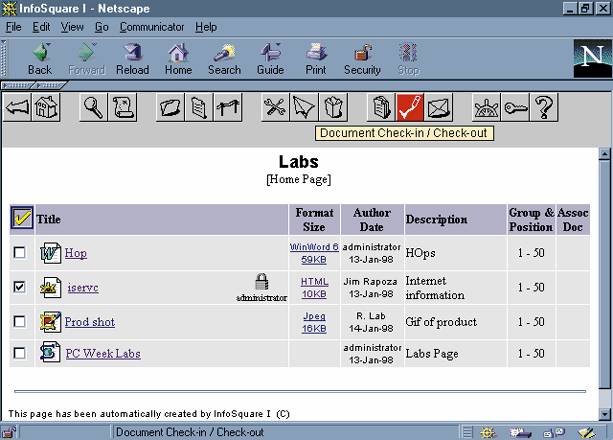This screenshot has height=440, width=613.
Task: Click the WinWord icon beside Hop
Action: tap(50, 253)
